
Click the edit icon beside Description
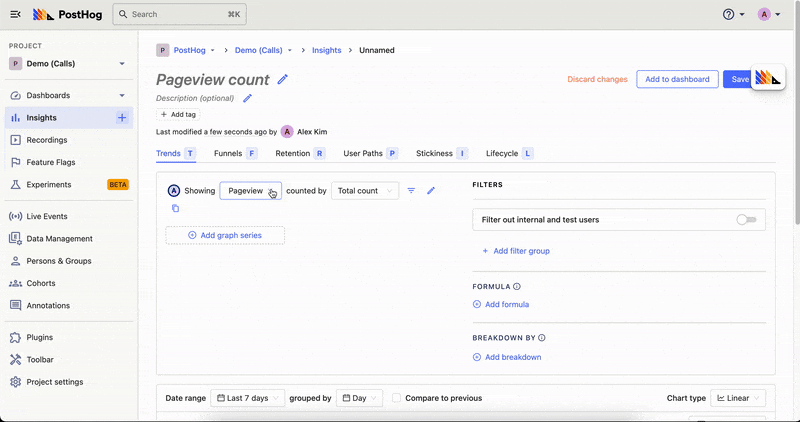tap(248, 98)
